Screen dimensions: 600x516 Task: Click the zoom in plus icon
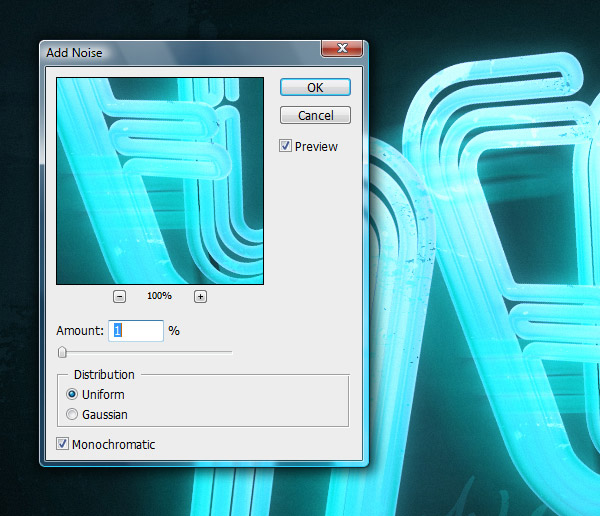(x=201, y=296)
